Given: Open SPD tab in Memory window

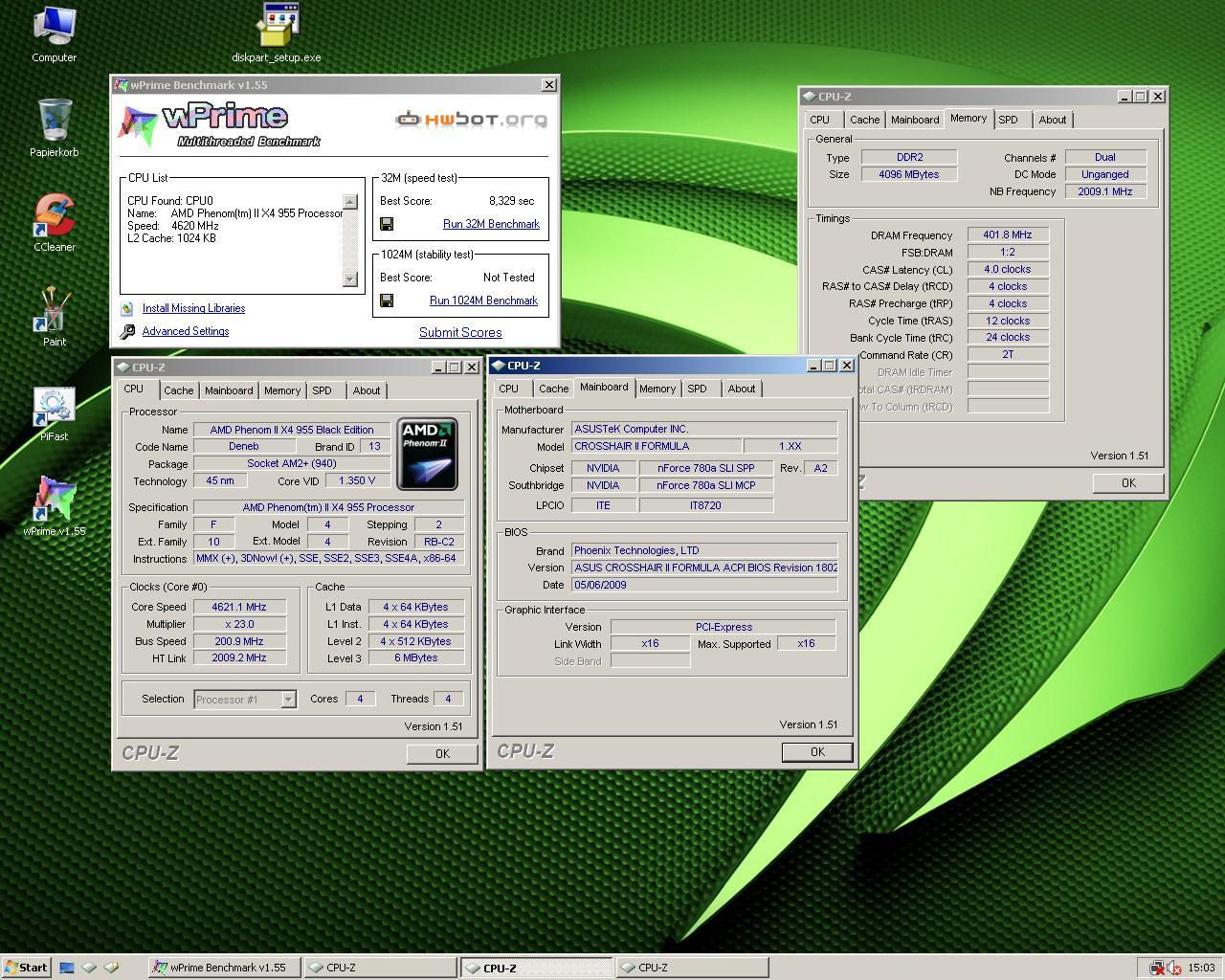Looking at the screenshot, I should (x=1008, y=120).
